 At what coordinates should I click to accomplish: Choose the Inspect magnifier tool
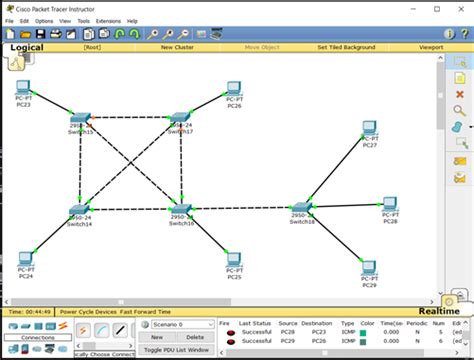click(x=459, y=110)
